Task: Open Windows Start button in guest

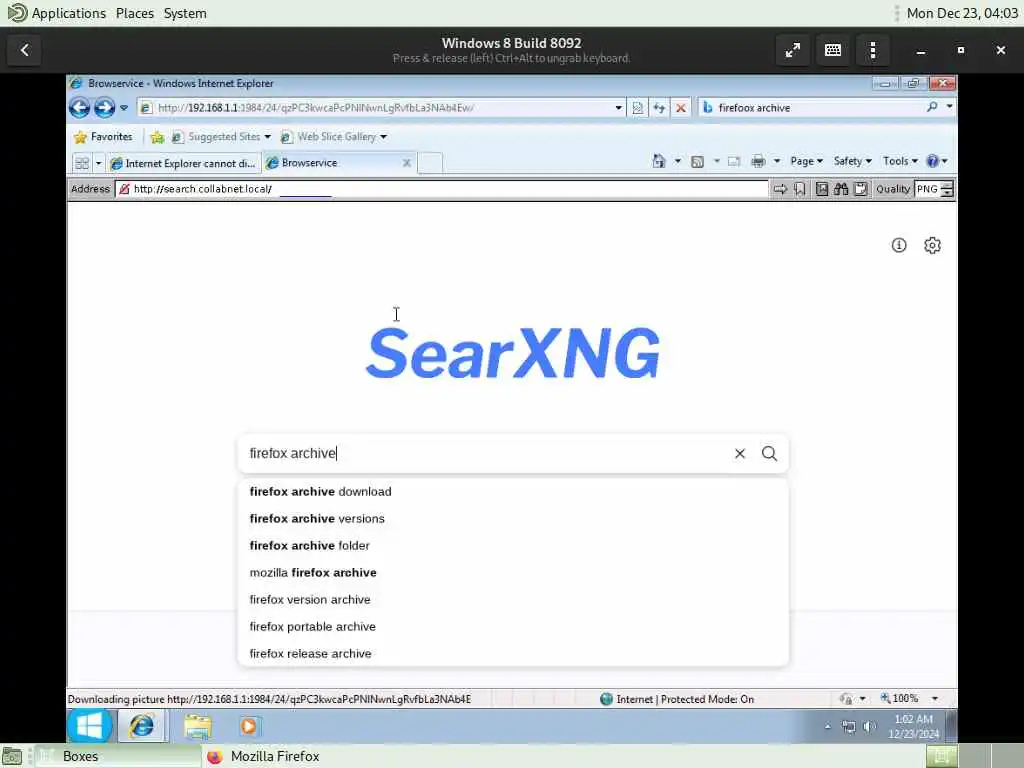Action: pos(89,726)
